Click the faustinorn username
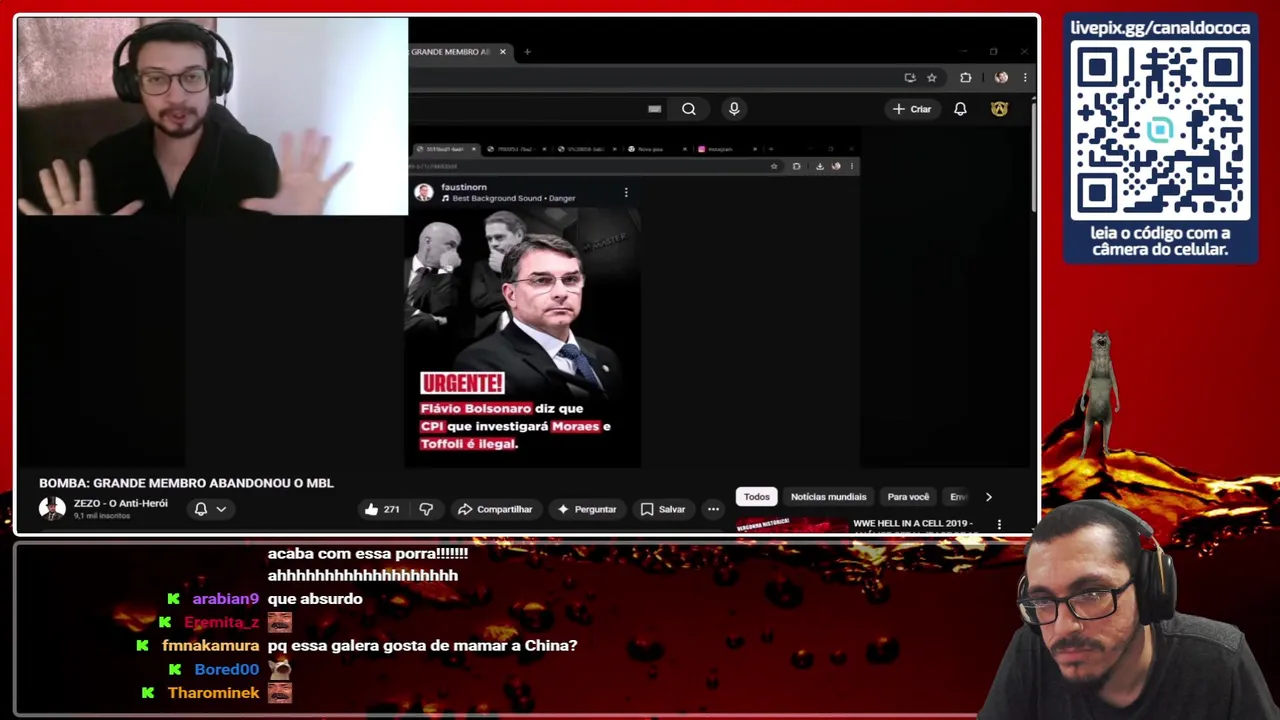Image resolution: width=1280 pixels, height=720 pixels. (x=464, y=187)
